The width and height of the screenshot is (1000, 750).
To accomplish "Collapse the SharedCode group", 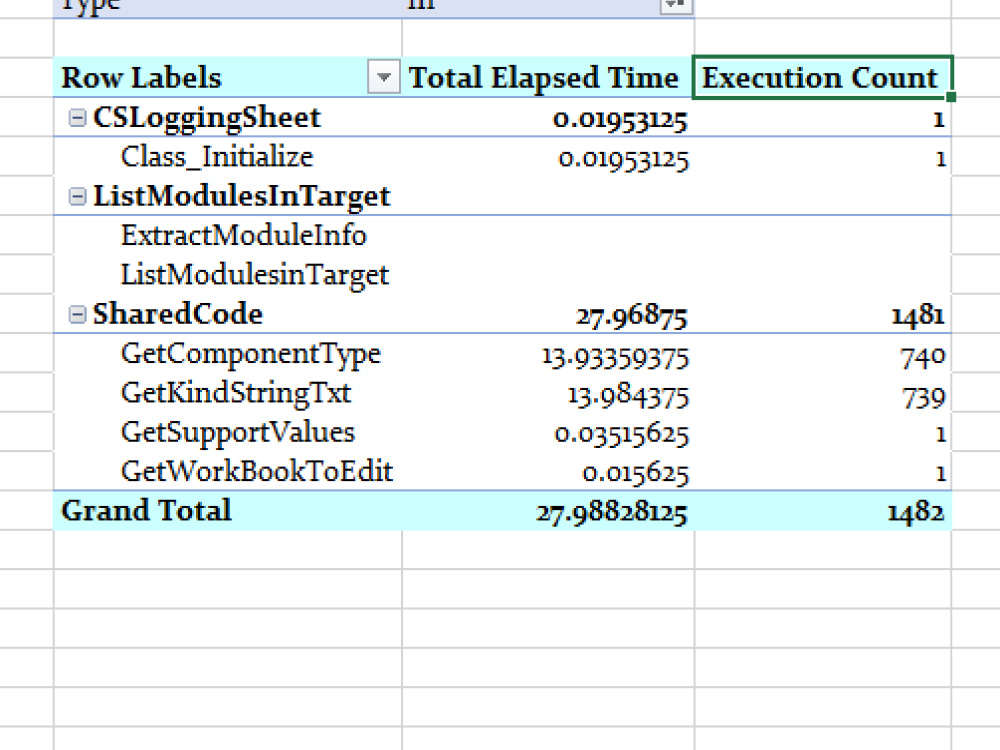I will point(77,314).
